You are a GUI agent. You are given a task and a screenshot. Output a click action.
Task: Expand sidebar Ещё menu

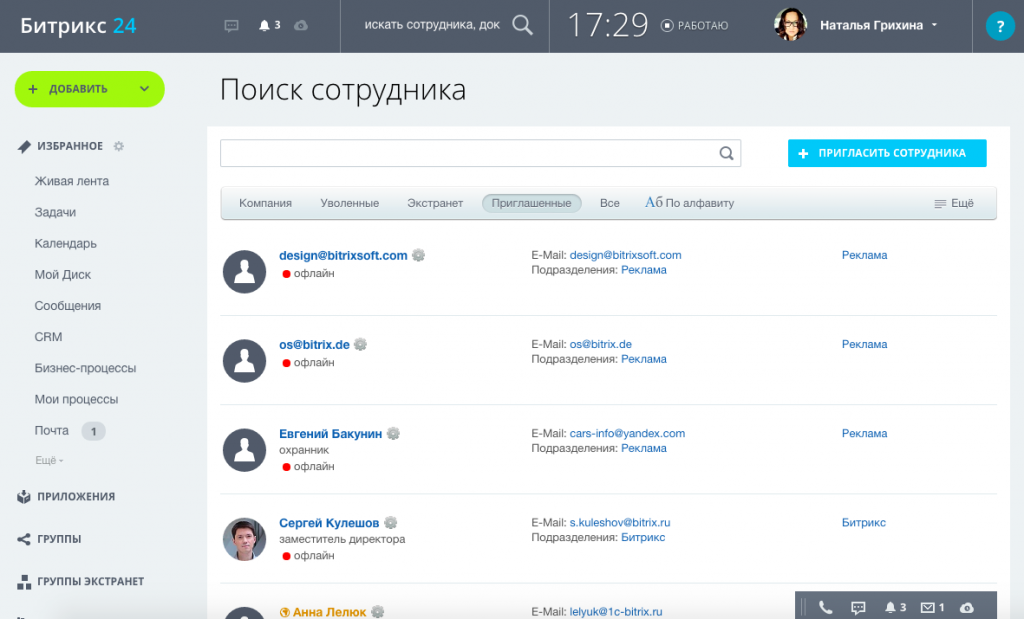click(49, 460)
